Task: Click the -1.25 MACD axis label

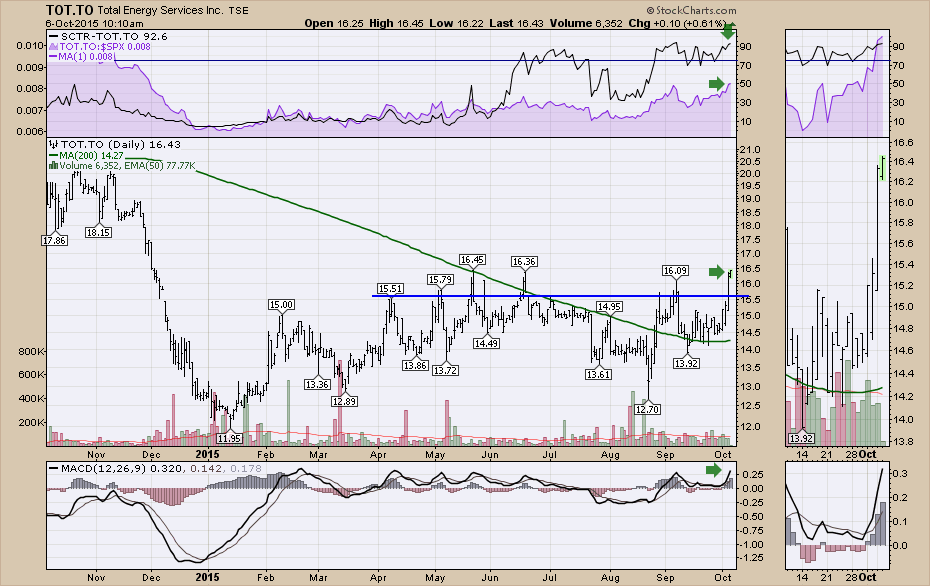Action: 749,558
